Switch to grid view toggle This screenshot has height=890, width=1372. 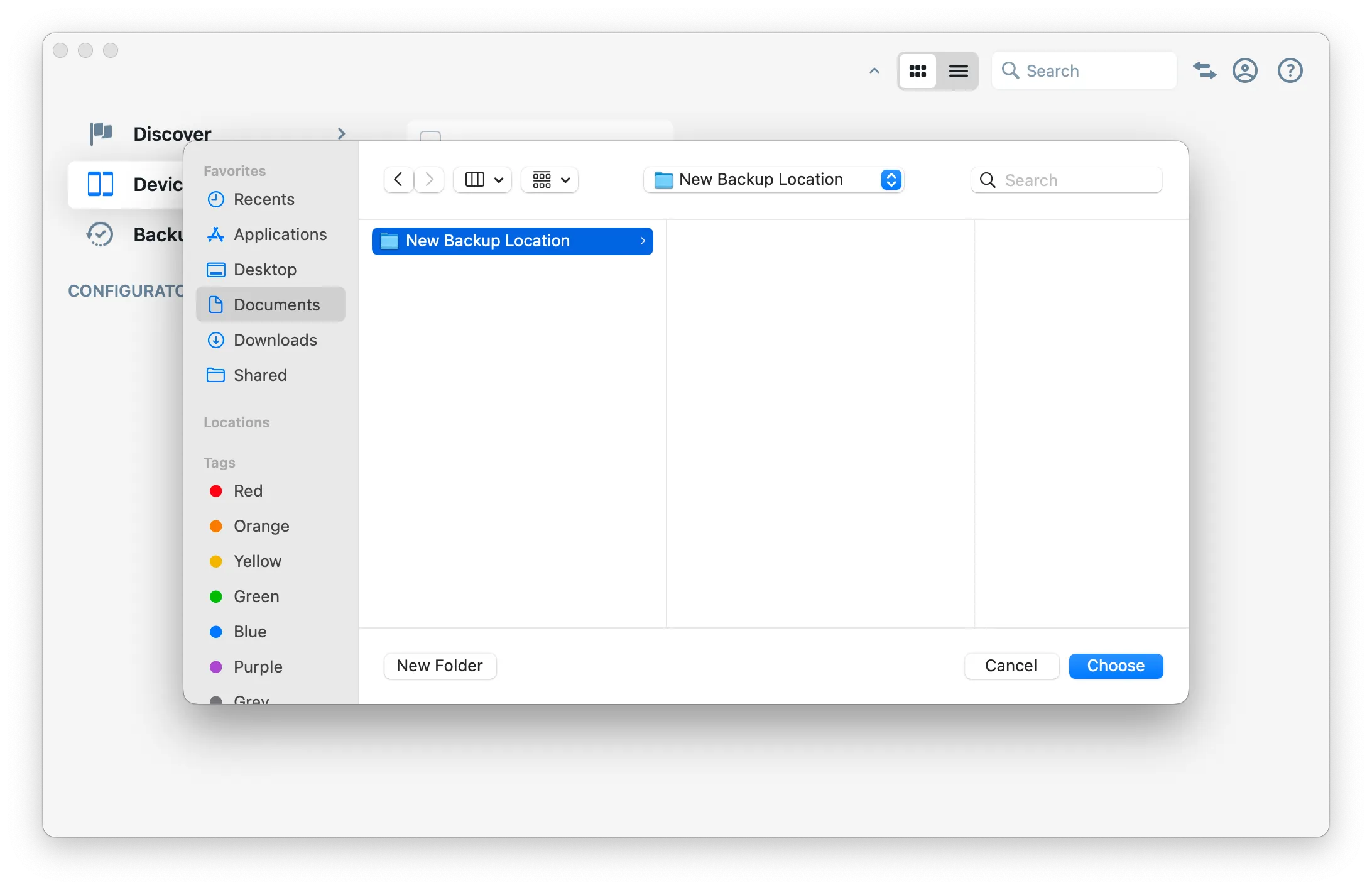click(917, 71)
